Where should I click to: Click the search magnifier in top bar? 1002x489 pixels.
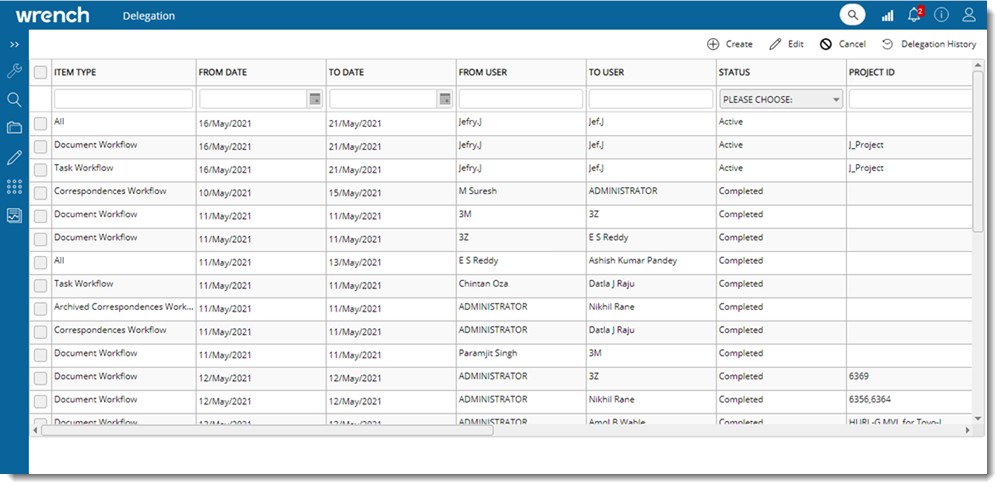click(x=852, y=15)
